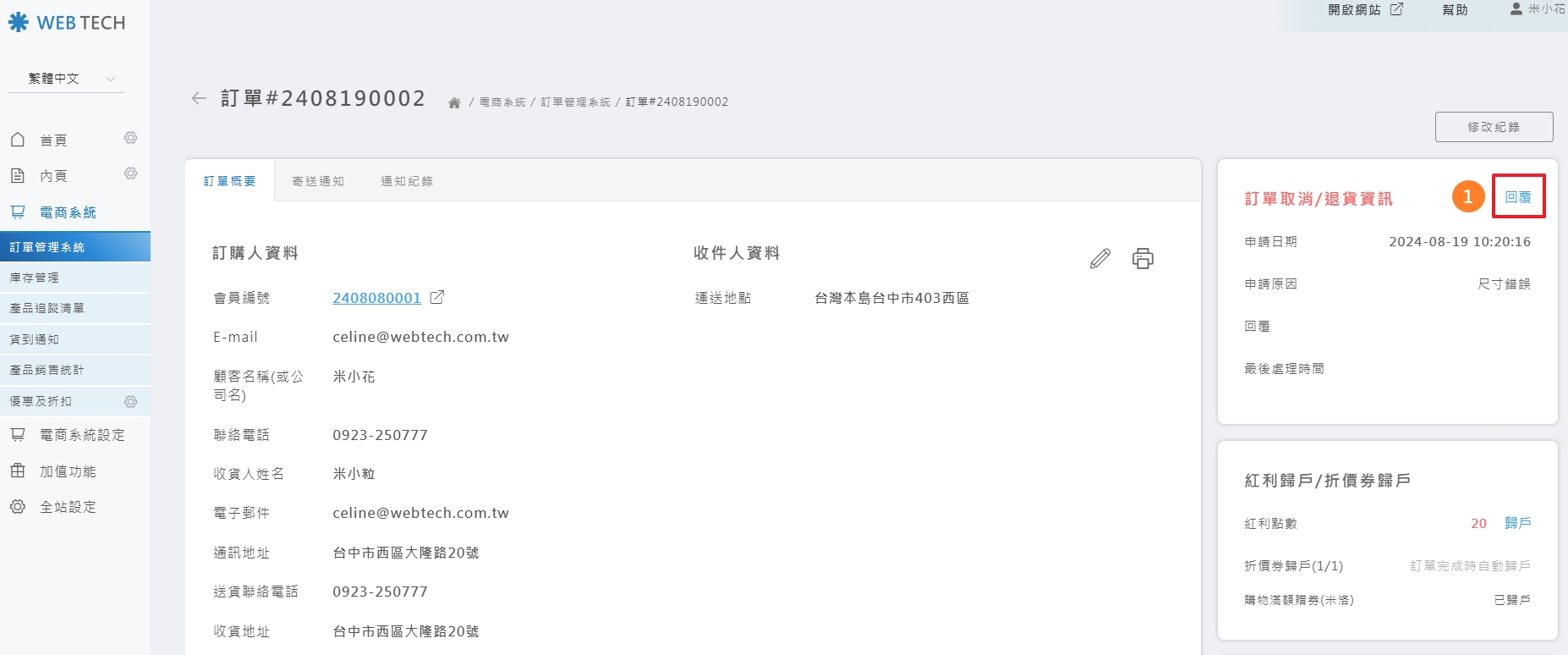Image resolution: width=1568 pixels, height=655 pixels.
Task: Click the home icon in breadcrumb
Action: pyautogui.click(x=454, y=102)
